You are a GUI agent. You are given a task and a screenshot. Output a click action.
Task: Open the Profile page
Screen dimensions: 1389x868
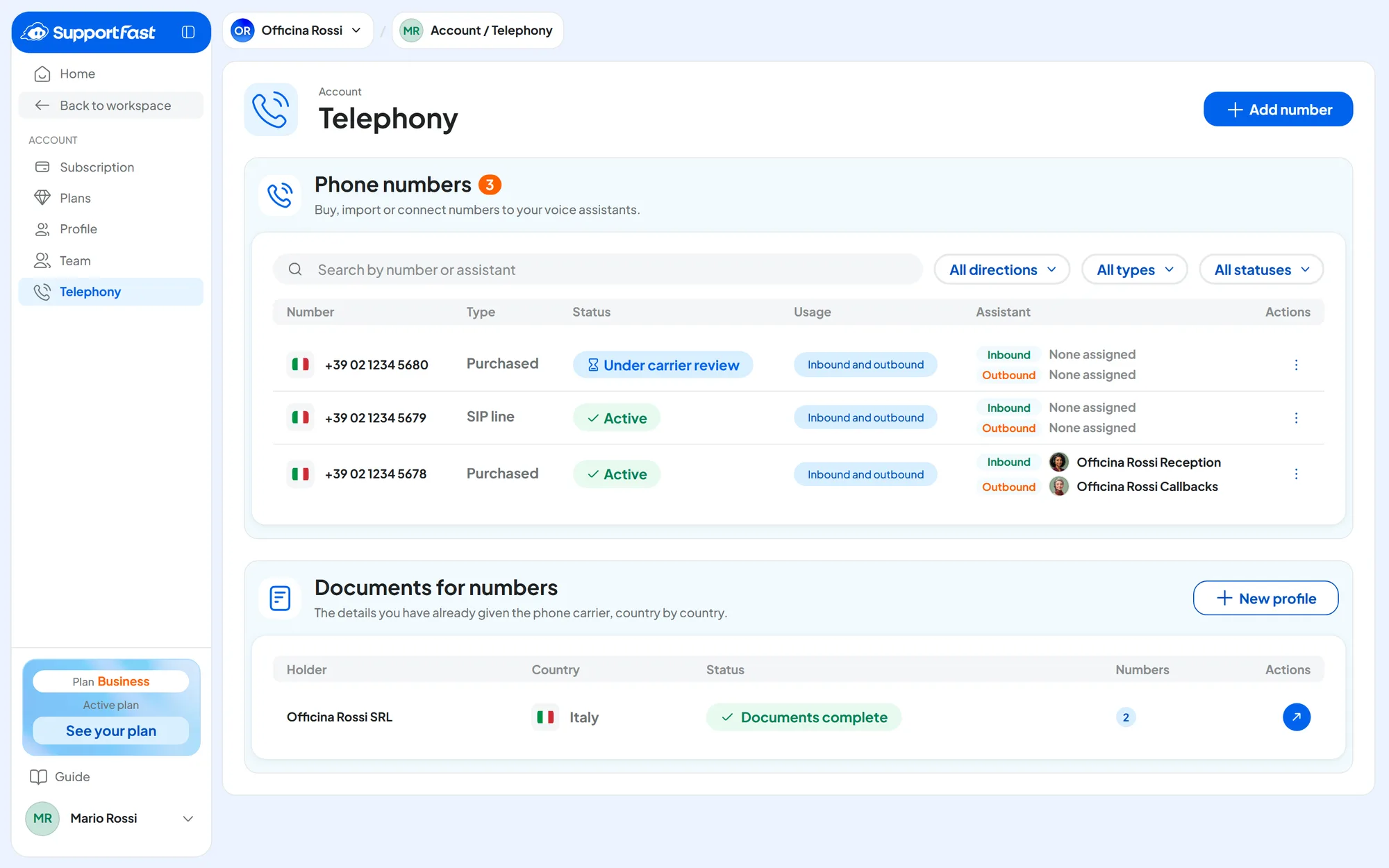pos(111,229)
